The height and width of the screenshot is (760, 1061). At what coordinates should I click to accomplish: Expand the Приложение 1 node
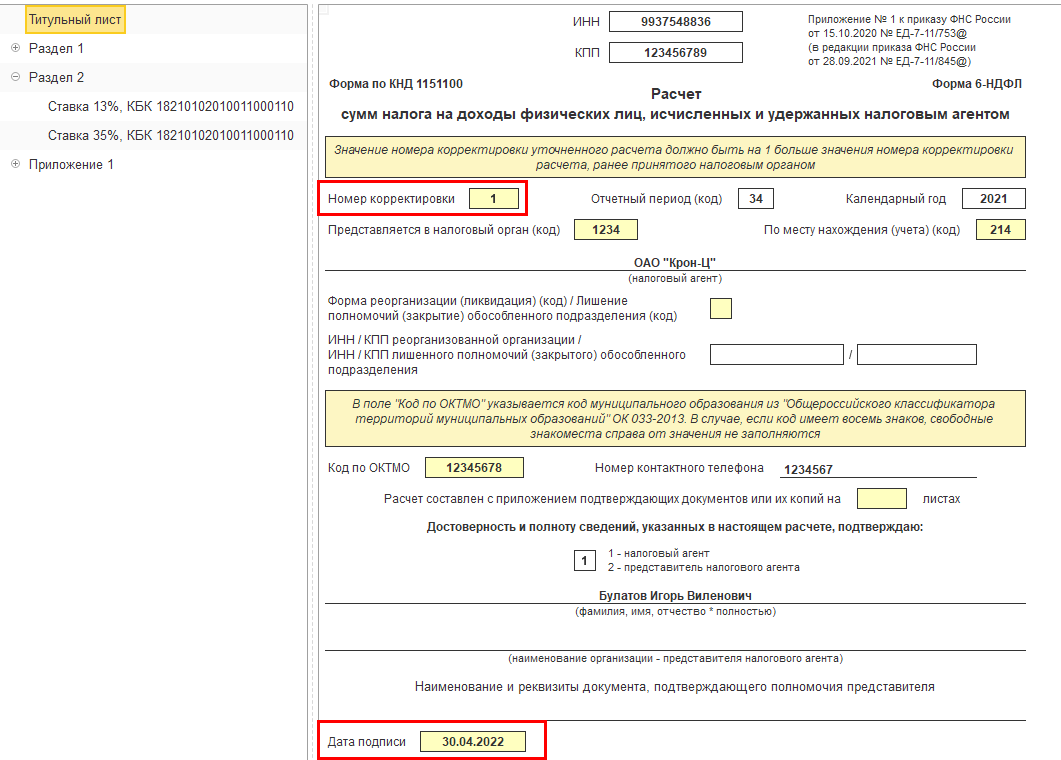click(16, 164)
